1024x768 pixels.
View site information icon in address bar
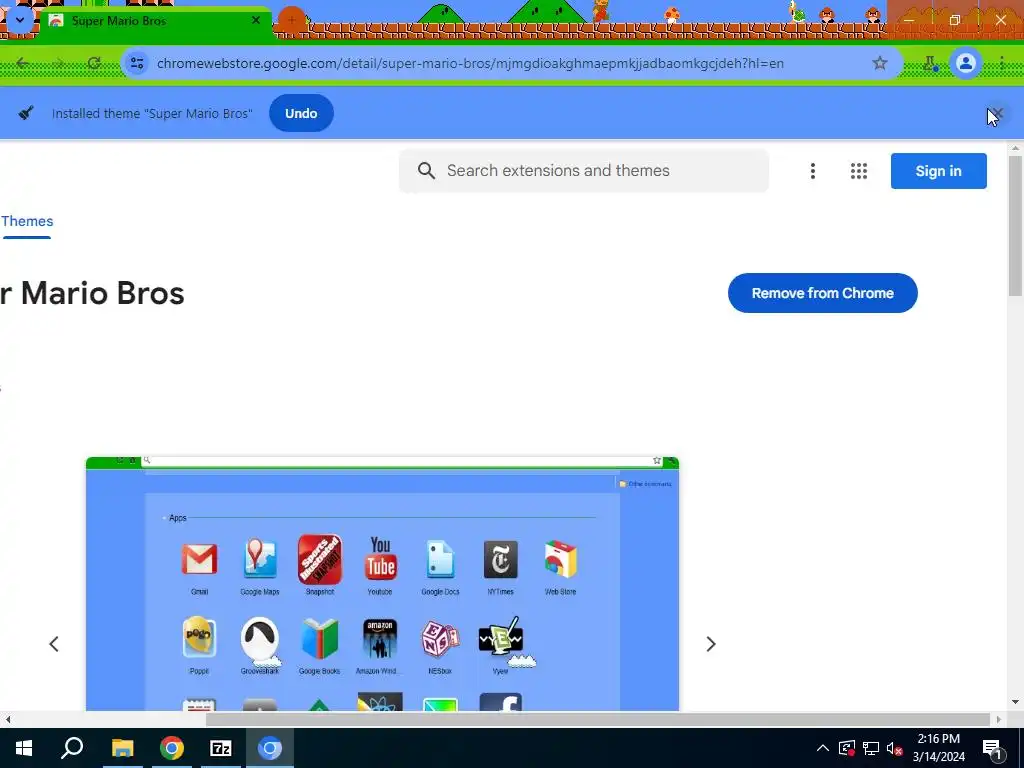(x=137, y=63)
